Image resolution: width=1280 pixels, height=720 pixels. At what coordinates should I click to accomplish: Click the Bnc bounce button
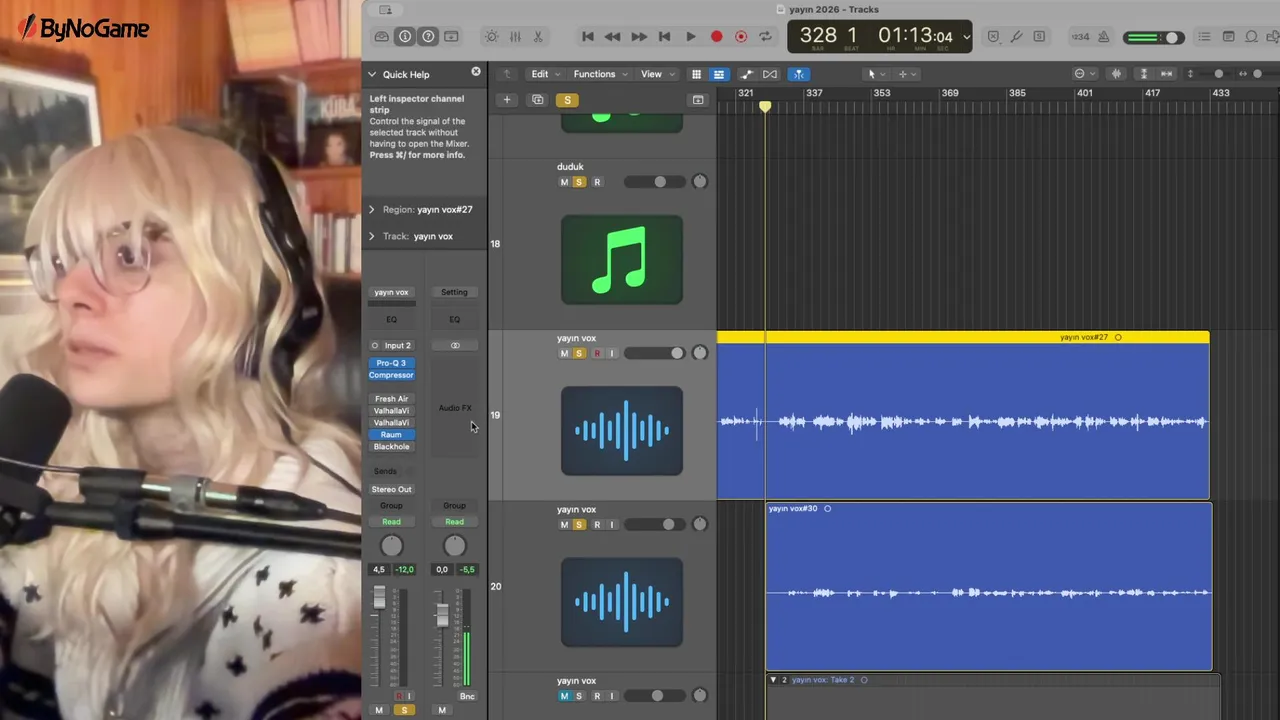pyautogui.click(x=467, y=696)
